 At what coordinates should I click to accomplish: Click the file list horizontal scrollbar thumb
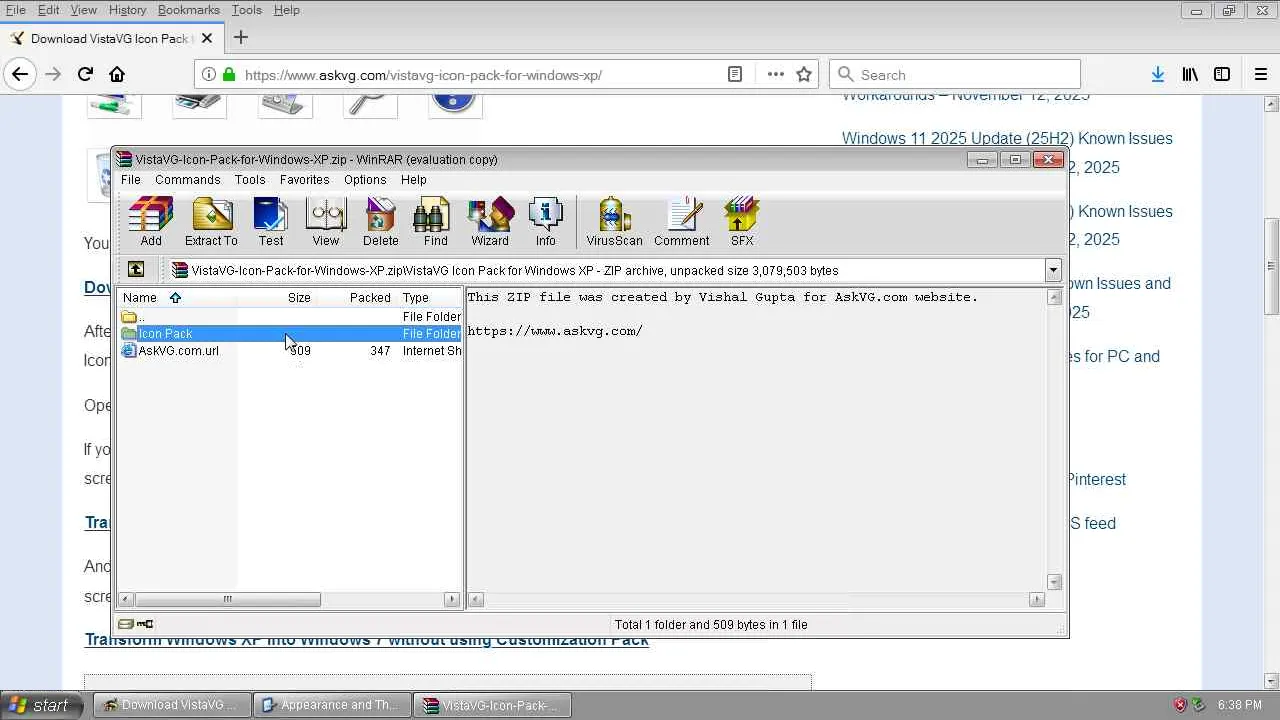(227, 599)
